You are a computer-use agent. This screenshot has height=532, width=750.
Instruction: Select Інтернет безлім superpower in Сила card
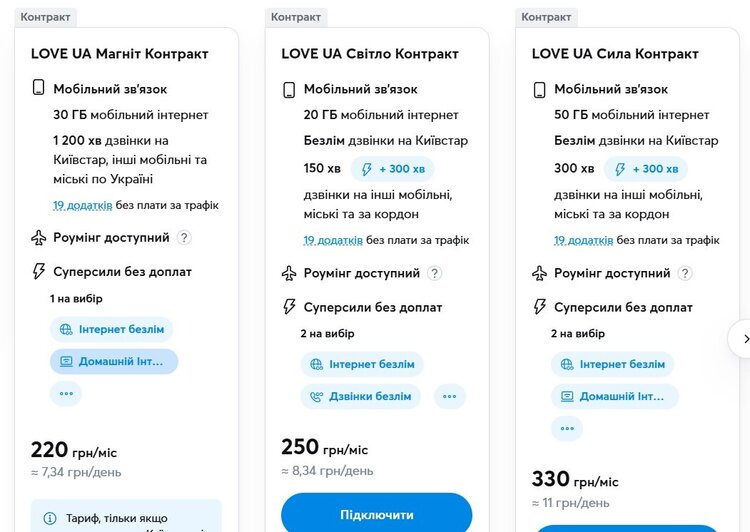pyautogui.click(x=612, y=364)
